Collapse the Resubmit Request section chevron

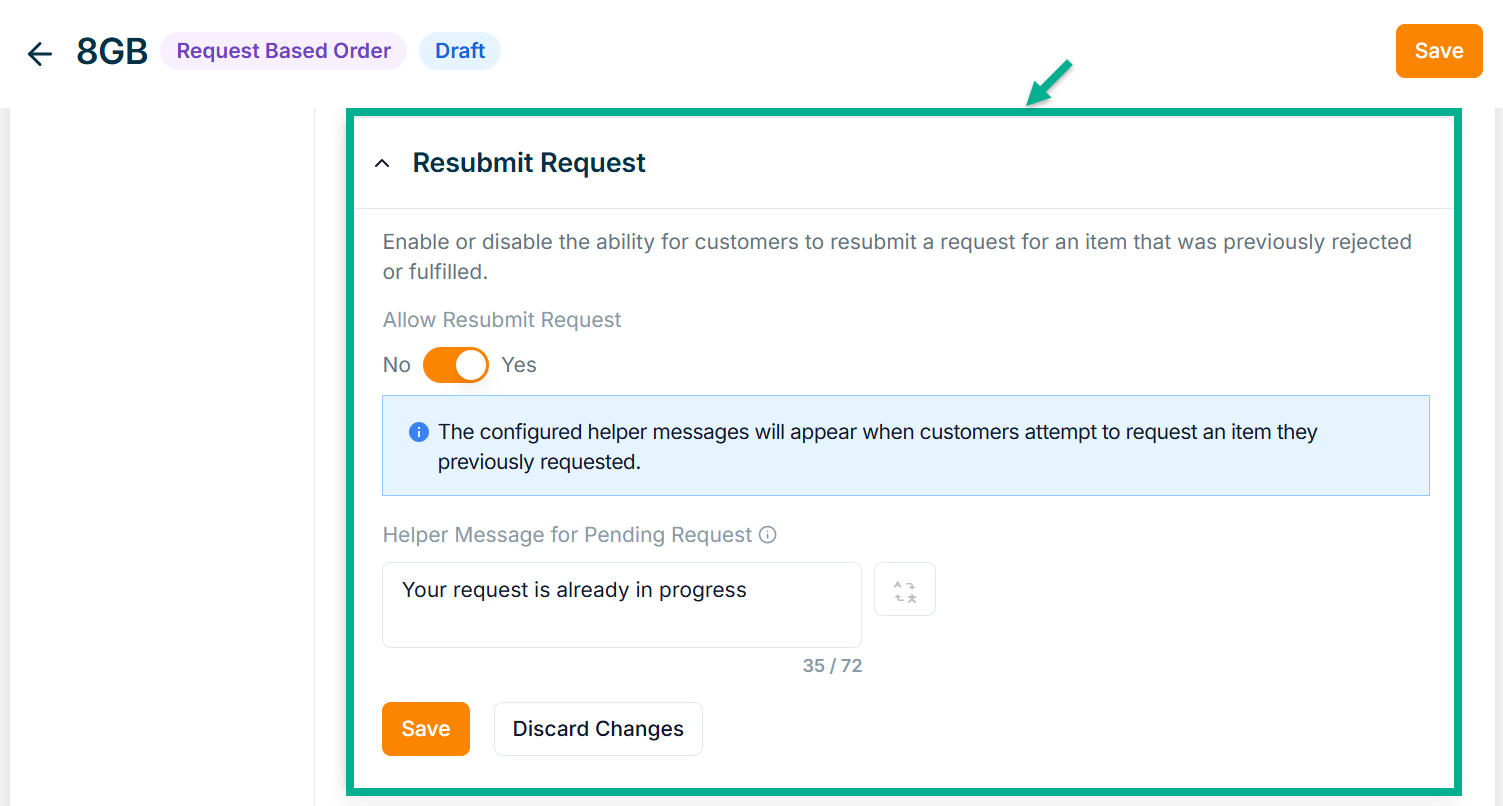click(382, 163)
